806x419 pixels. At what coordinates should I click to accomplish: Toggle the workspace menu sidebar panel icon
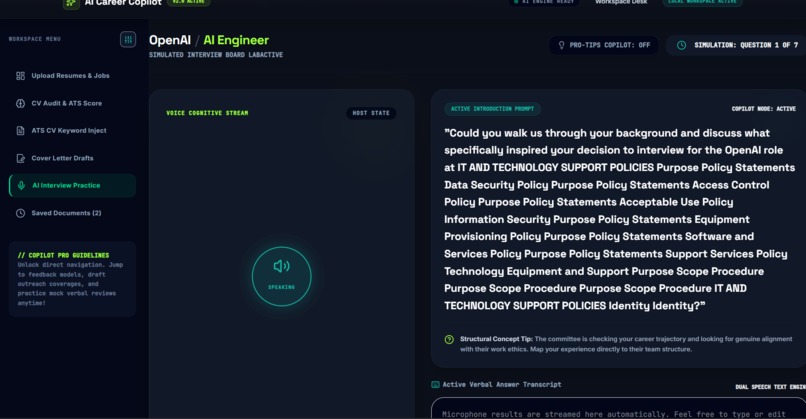click(128, 39)
